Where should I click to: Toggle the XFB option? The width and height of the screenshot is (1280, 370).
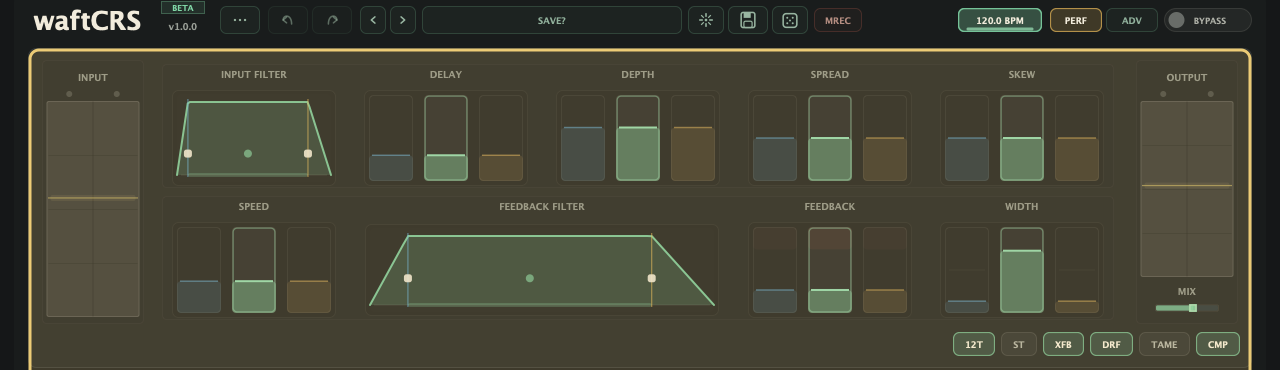pos(1064,344)
